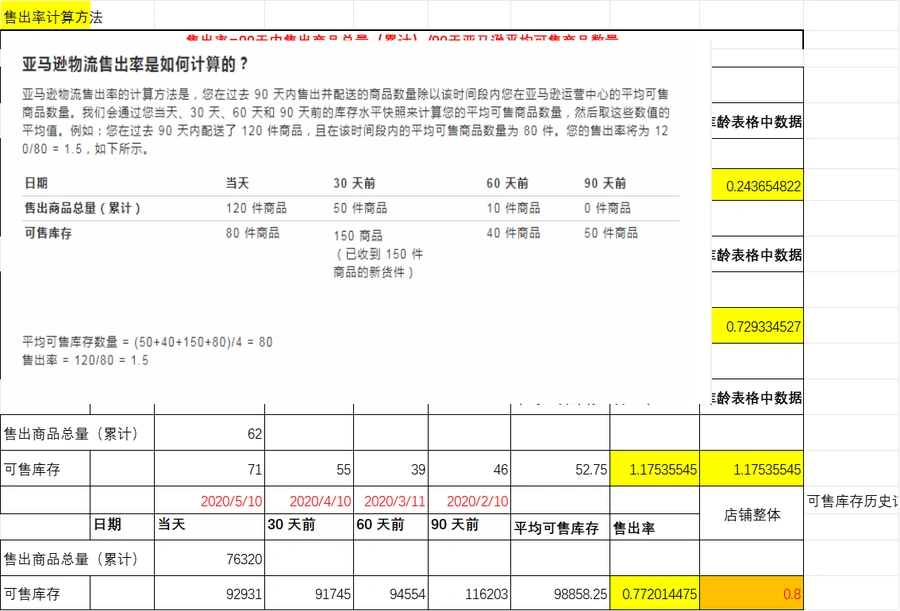
Task: Click the yellow cell showing 0.243654822
Action: click(757, 185)
